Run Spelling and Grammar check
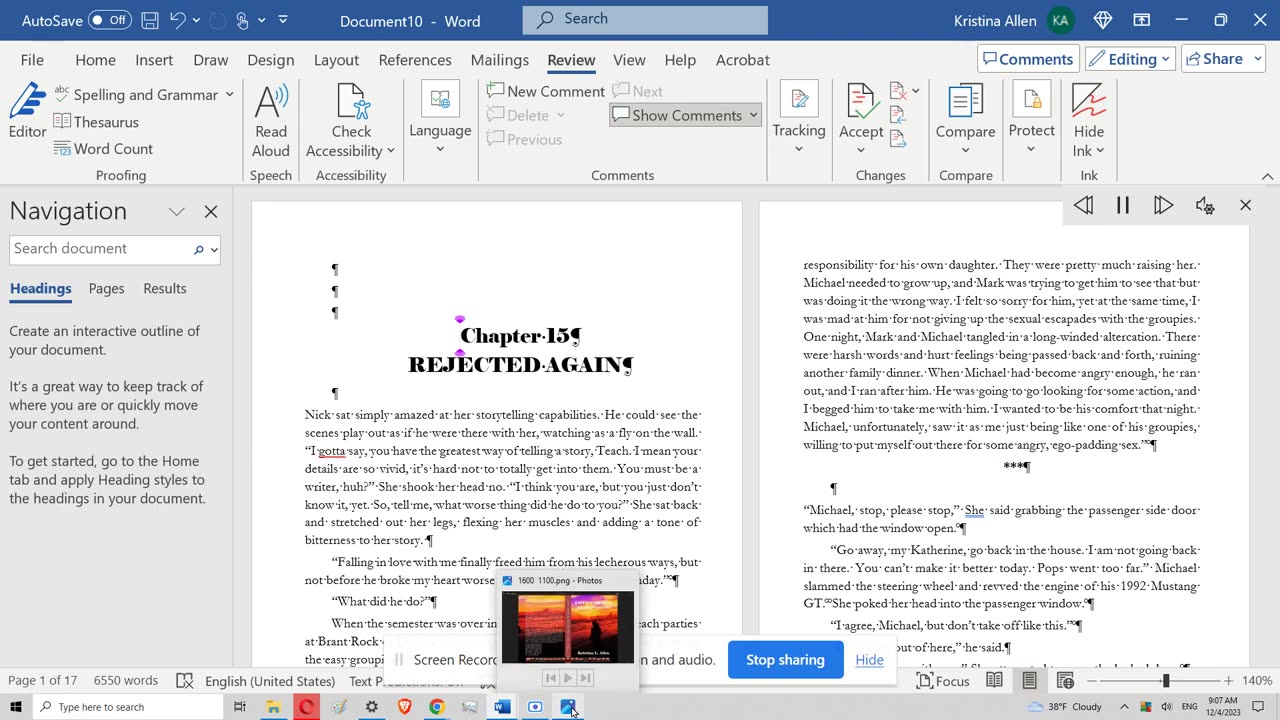This screenshot has height=720, width=1280. (136, 95)
